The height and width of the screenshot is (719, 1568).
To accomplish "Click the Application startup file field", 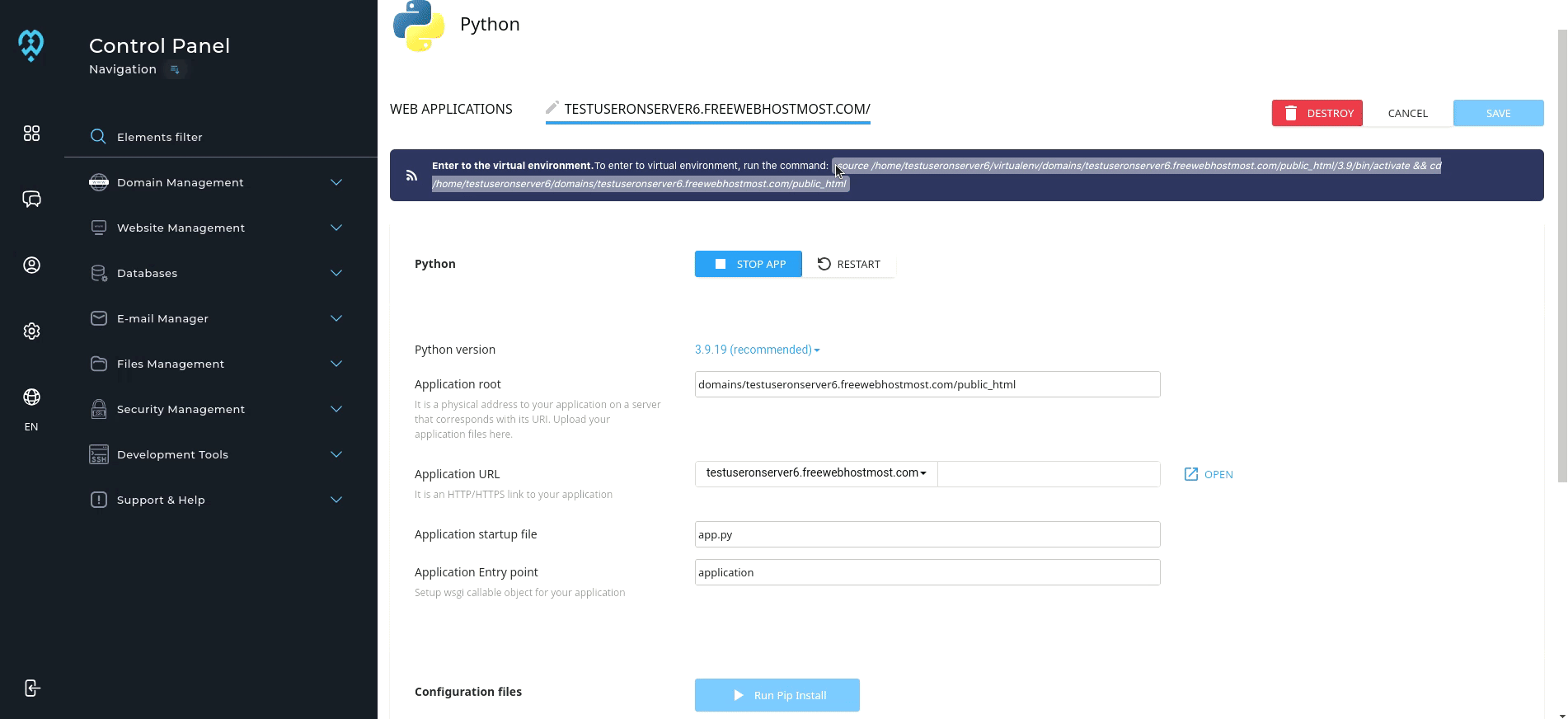I will [x=927, y=534].
